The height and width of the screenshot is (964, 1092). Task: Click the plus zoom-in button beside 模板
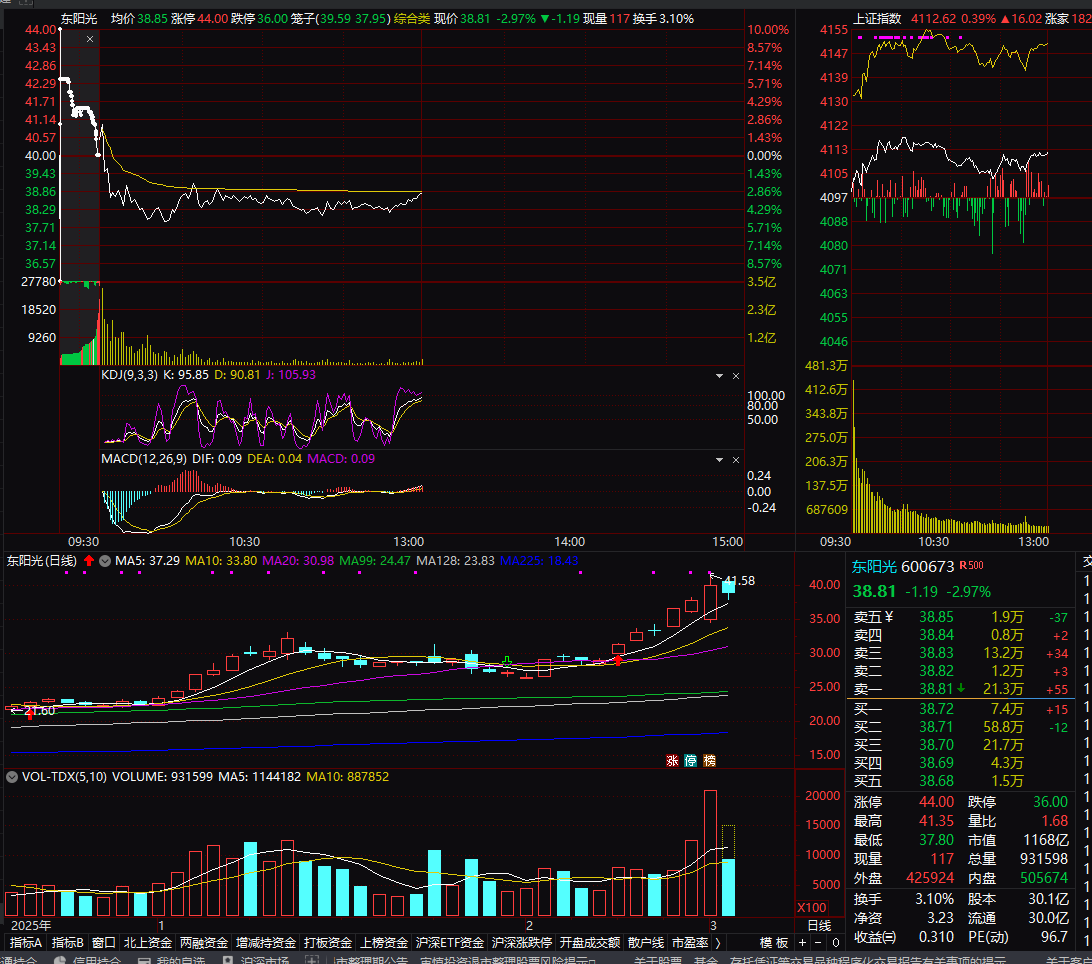tap(802, 942)
